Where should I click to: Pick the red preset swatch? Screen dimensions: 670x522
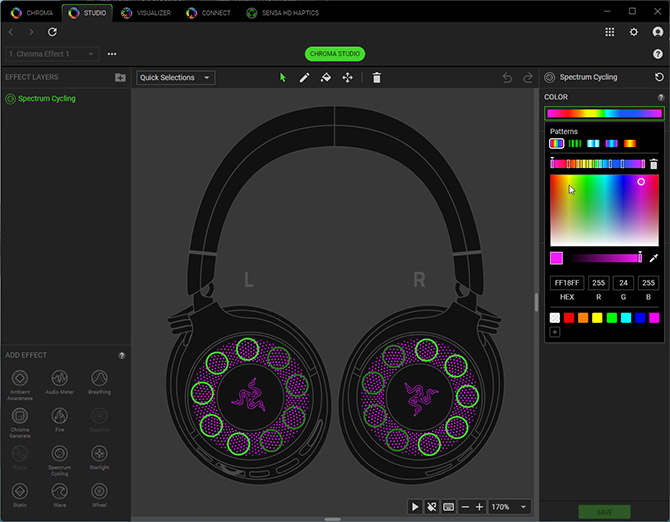tap(569, 318)
